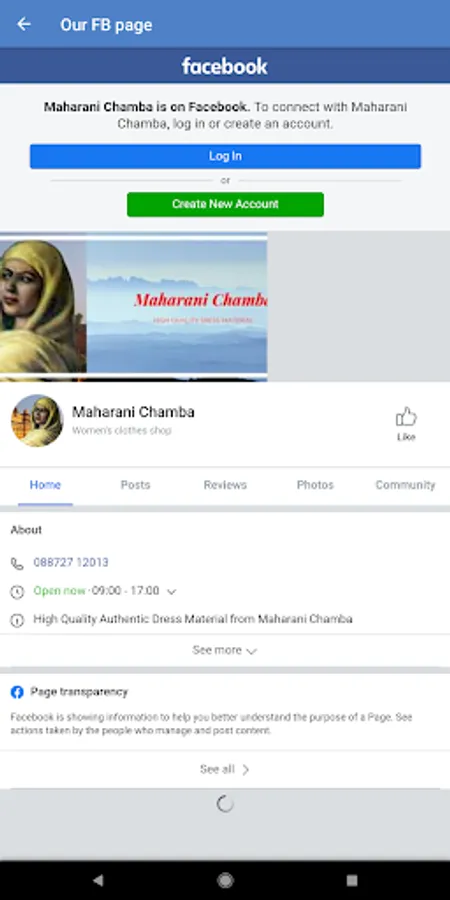Go to the Community tab
This screenshot has height=900, width=450.
(405, 485)
